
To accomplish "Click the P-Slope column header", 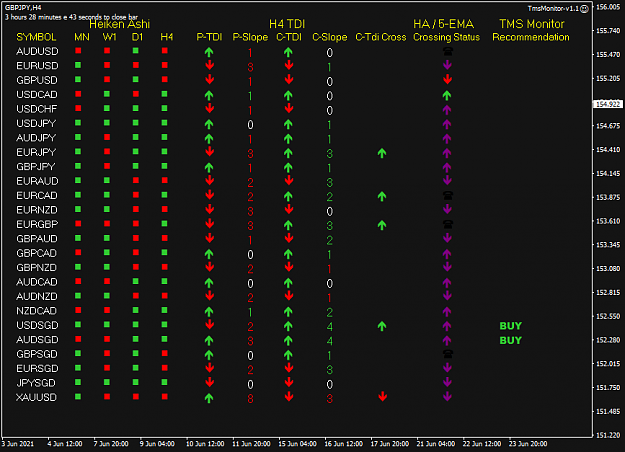I will click(250, 37).
